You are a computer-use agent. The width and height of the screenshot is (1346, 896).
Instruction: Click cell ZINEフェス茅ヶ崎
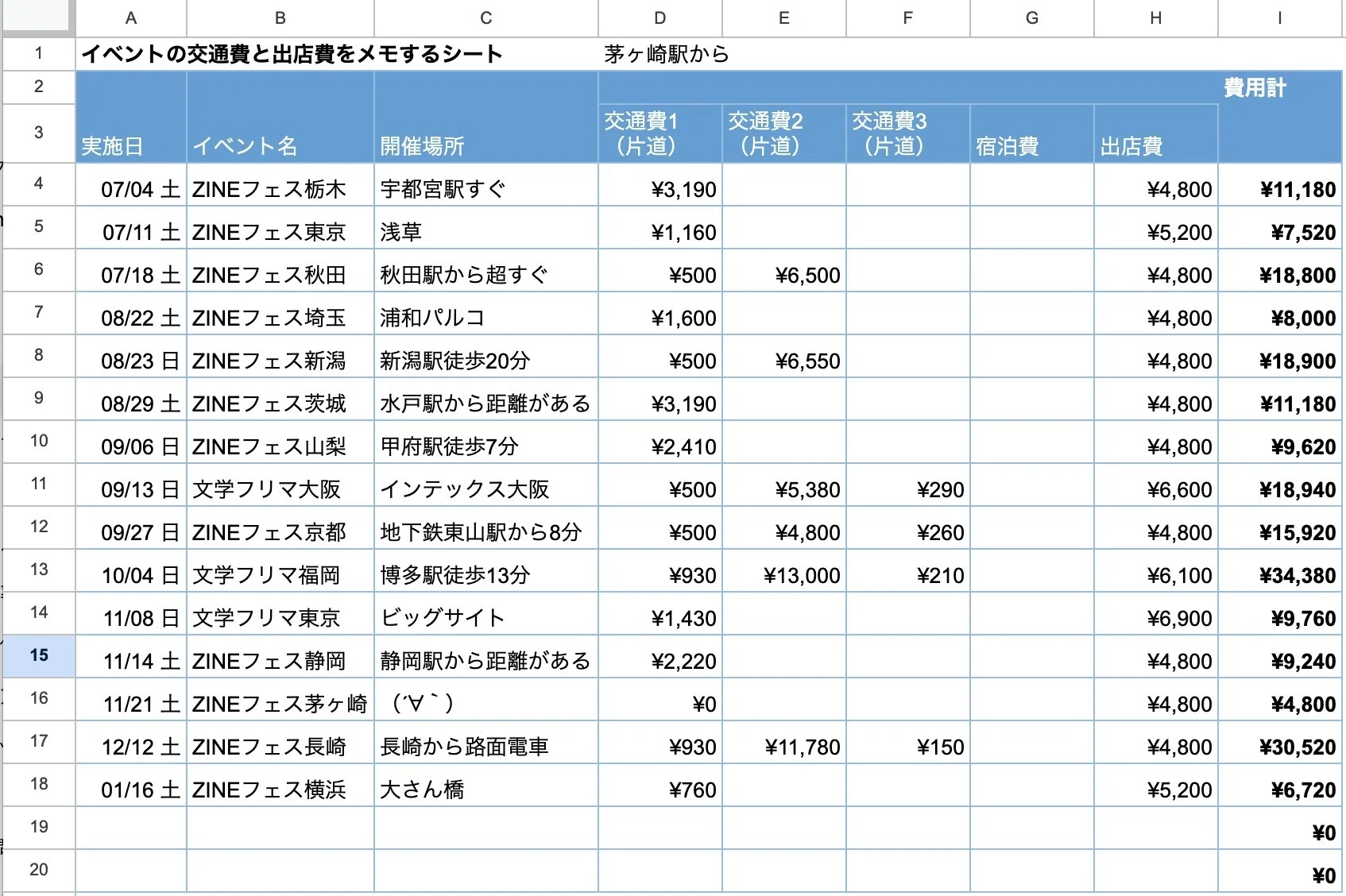[x=280, y=700]
